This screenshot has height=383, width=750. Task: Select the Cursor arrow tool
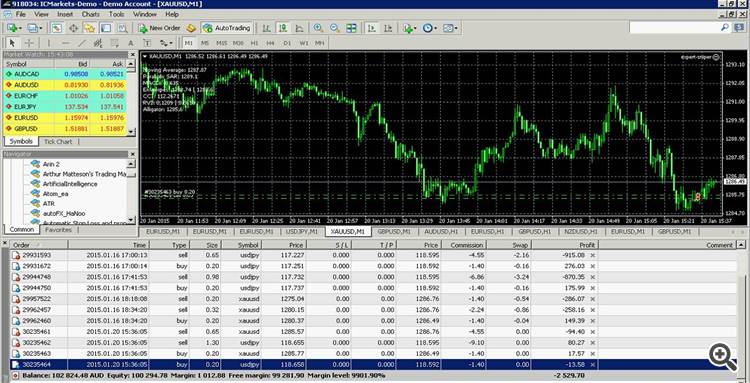(x=12, y=43)
